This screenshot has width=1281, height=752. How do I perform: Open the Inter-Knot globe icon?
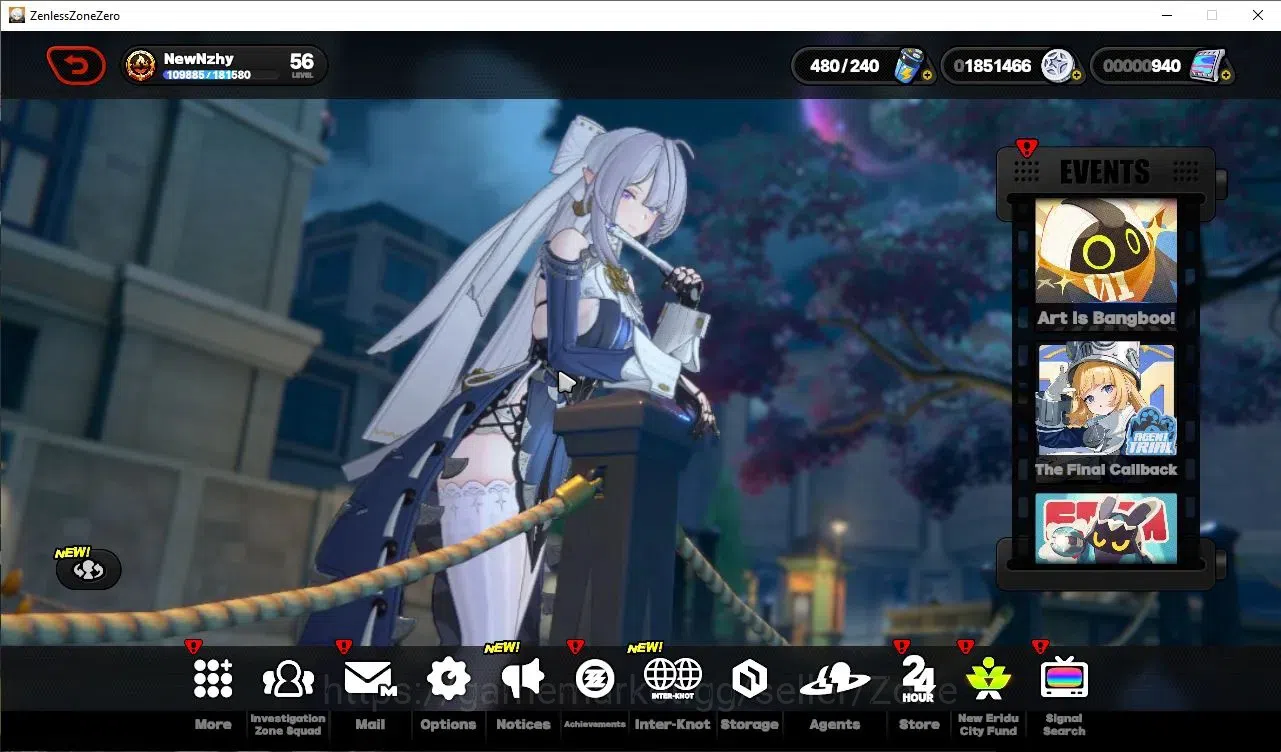672,679
